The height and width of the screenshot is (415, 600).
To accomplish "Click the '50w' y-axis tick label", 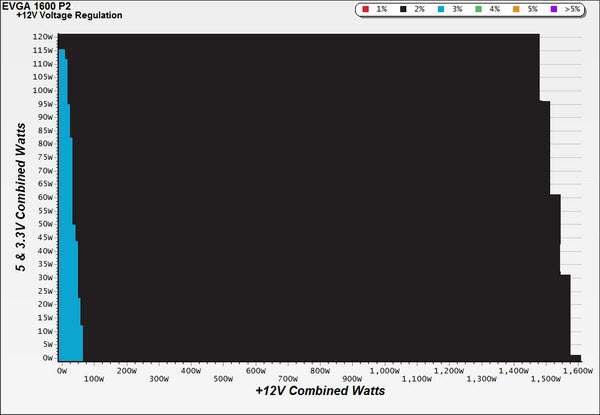I will tap(44, 224).
